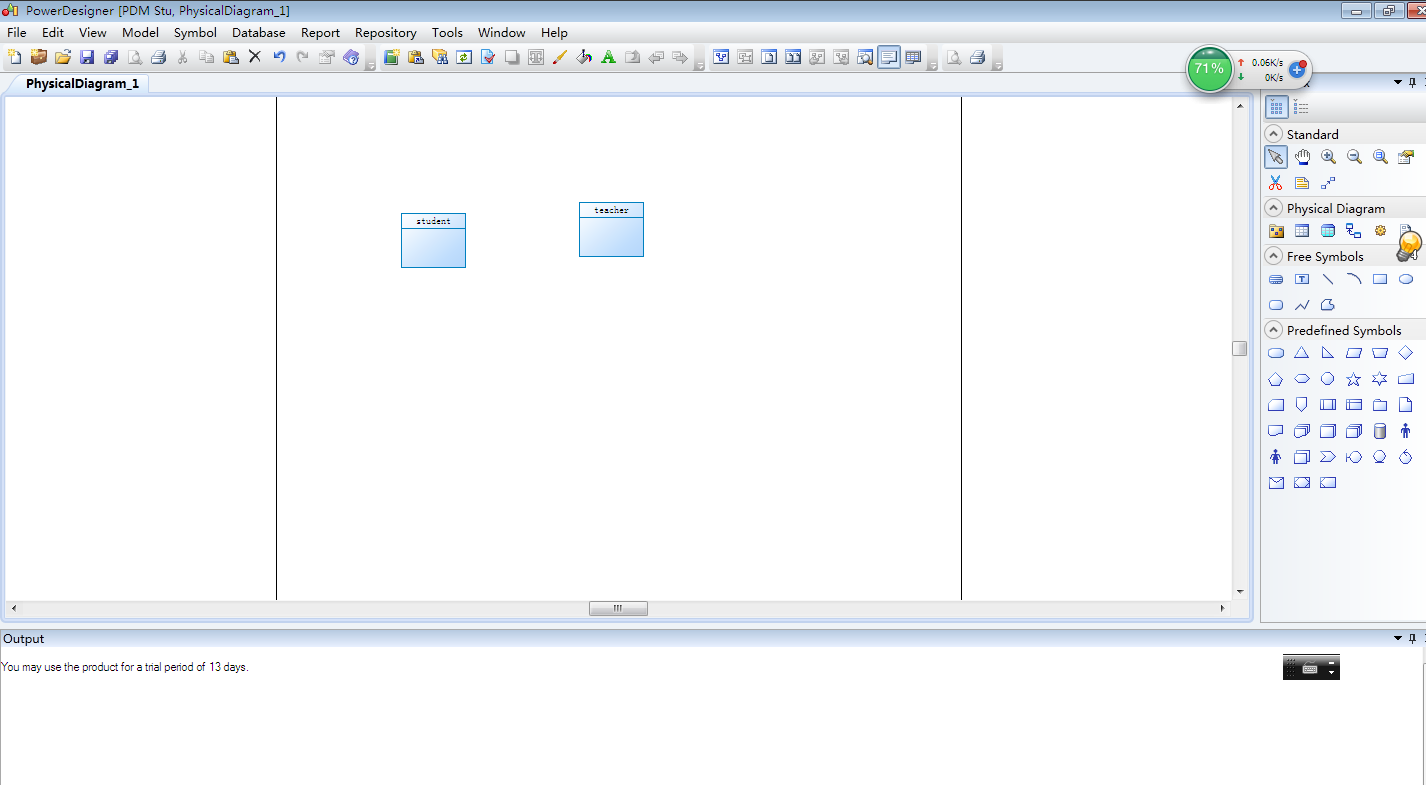Click the diagram scroll right arrow
Viewport: 1426px width, 785px height.
(x=1222, y=608)
